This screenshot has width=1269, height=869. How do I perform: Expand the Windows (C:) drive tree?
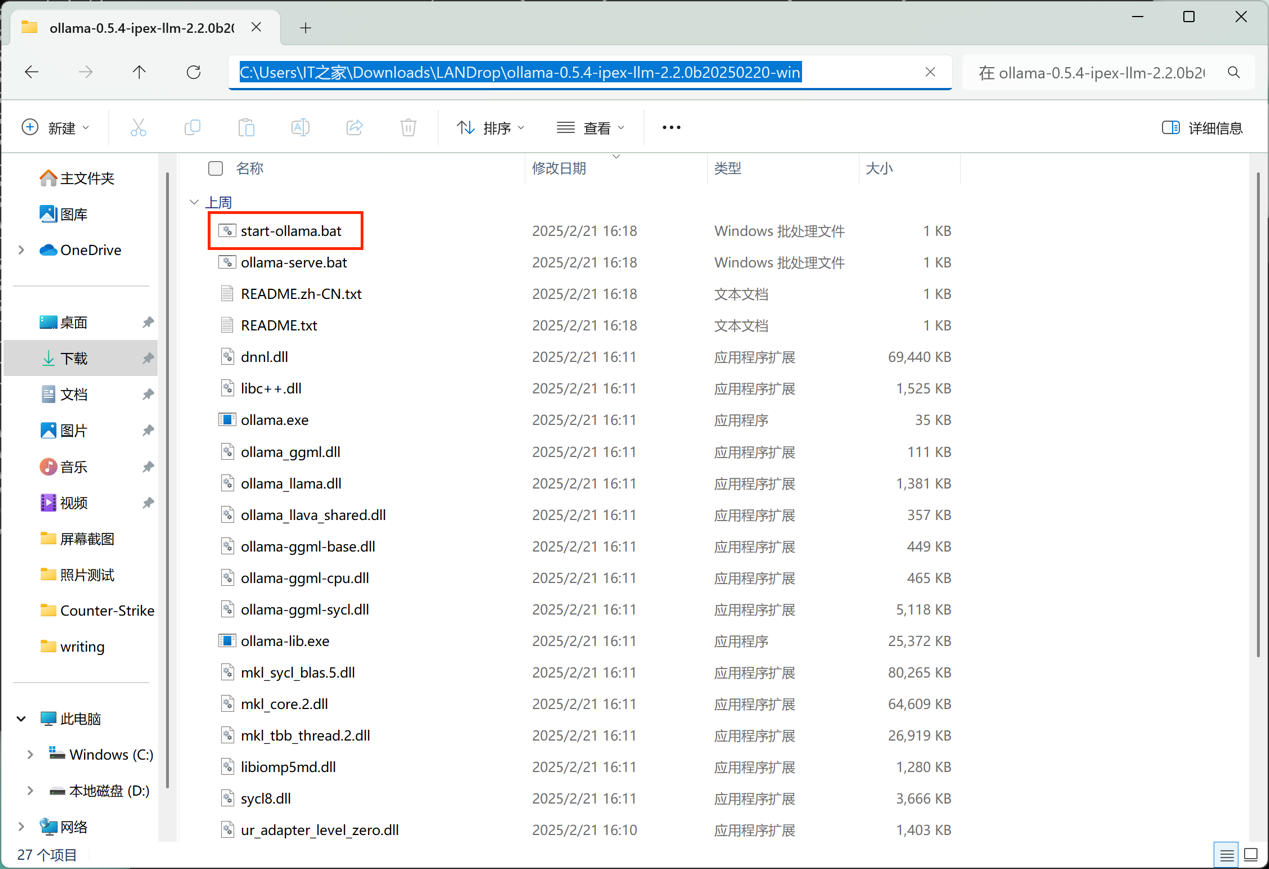(x=30, y=755)
